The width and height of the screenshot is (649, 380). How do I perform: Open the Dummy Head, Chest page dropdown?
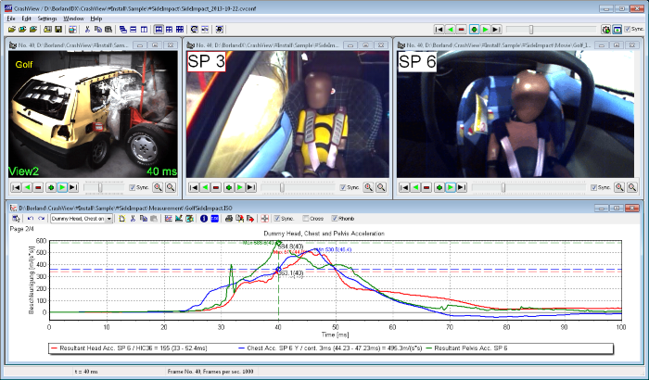109,219
